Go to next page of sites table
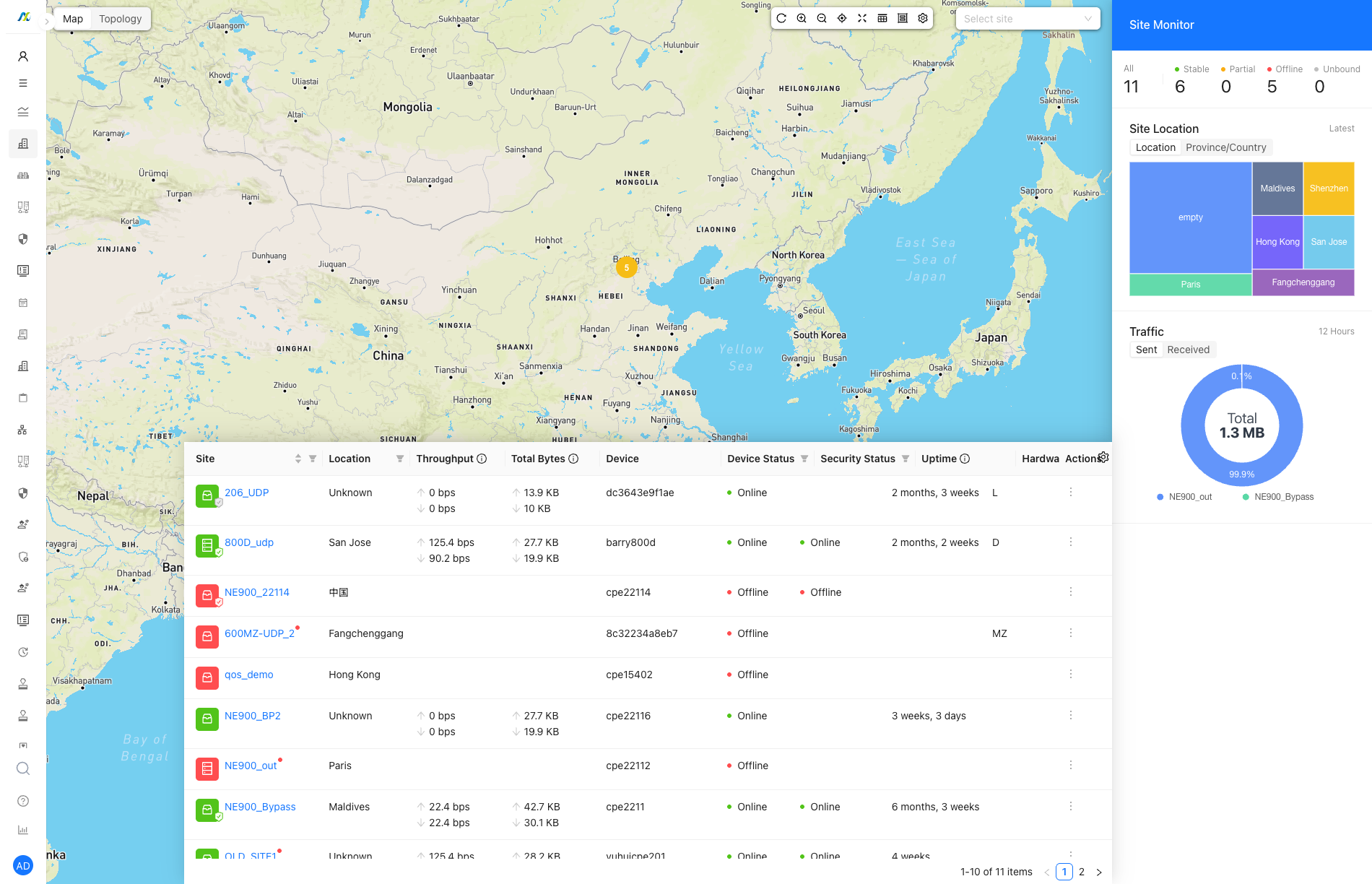This screenshot has height=884, width=1372. tap(1099, 872)
